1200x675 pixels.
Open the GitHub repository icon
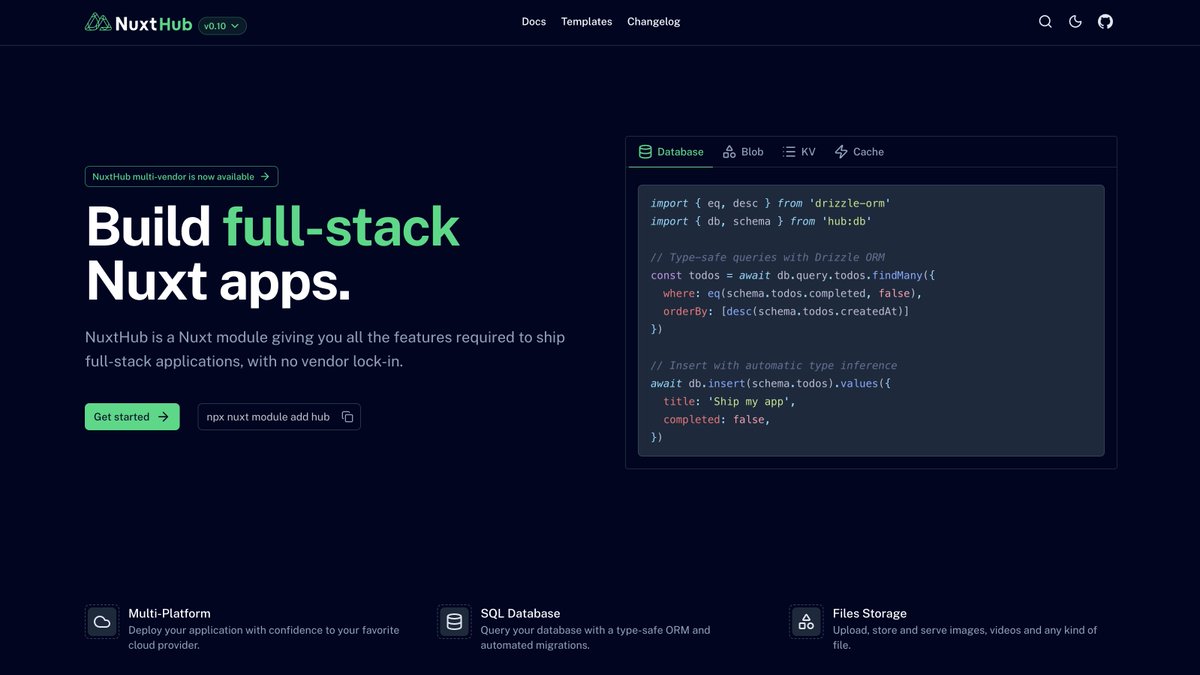coord(1105,22)
